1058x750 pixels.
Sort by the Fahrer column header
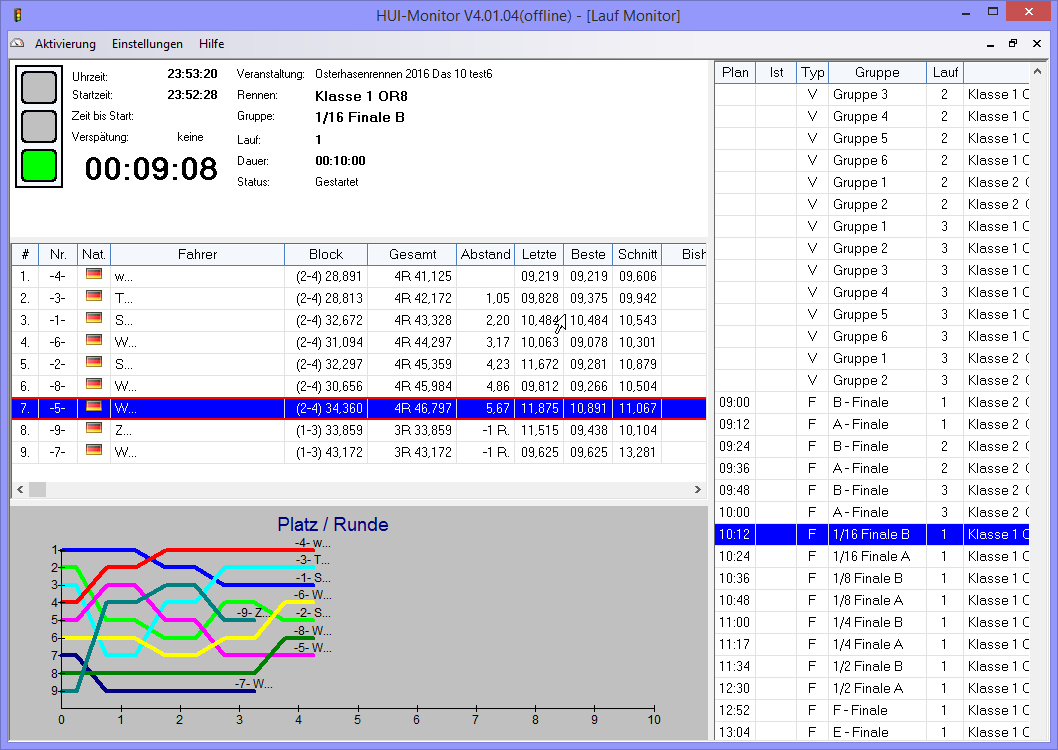(x=197, y=254)
